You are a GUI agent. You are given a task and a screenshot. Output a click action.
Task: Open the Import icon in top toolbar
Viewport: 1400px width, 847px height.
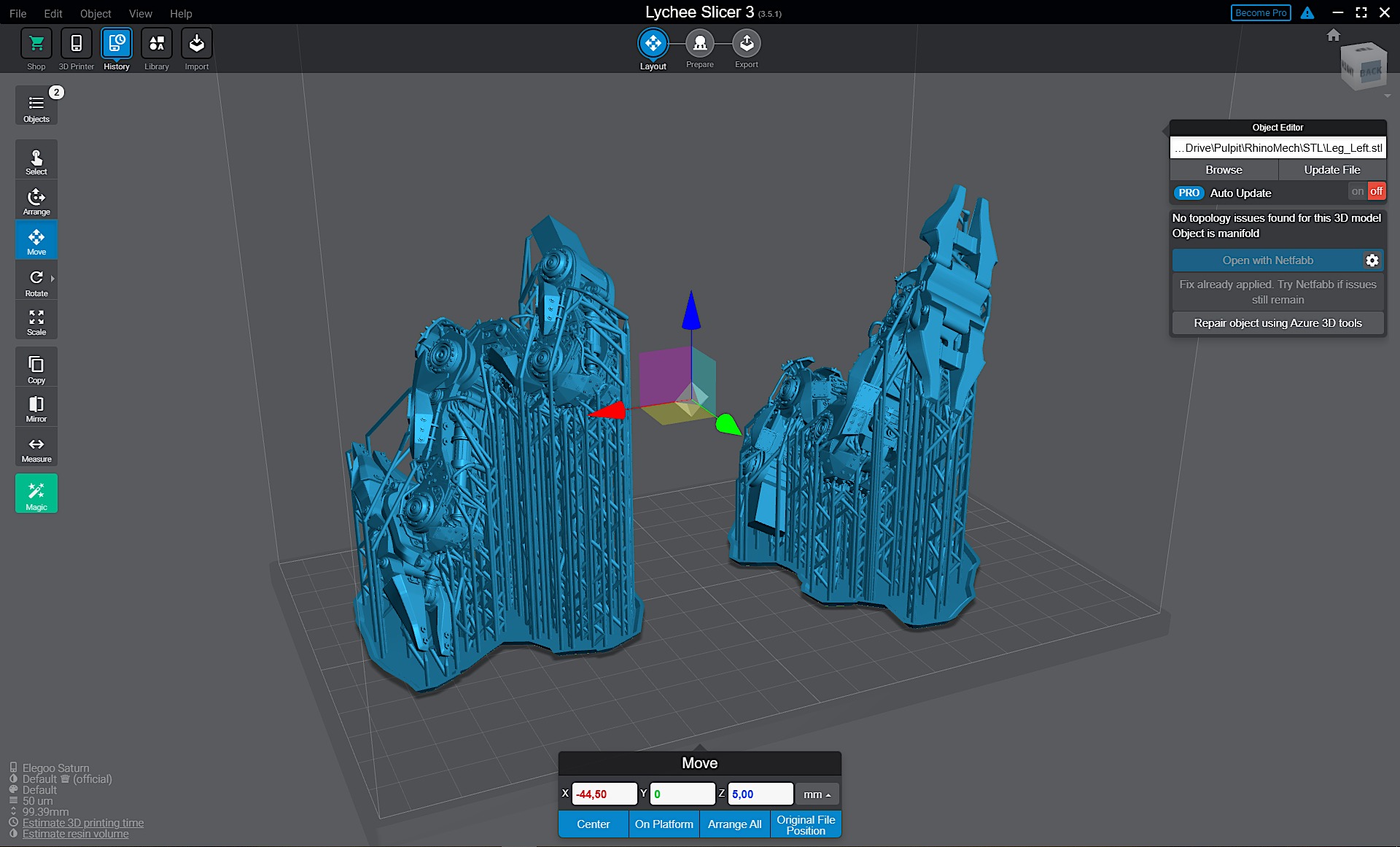196,45
